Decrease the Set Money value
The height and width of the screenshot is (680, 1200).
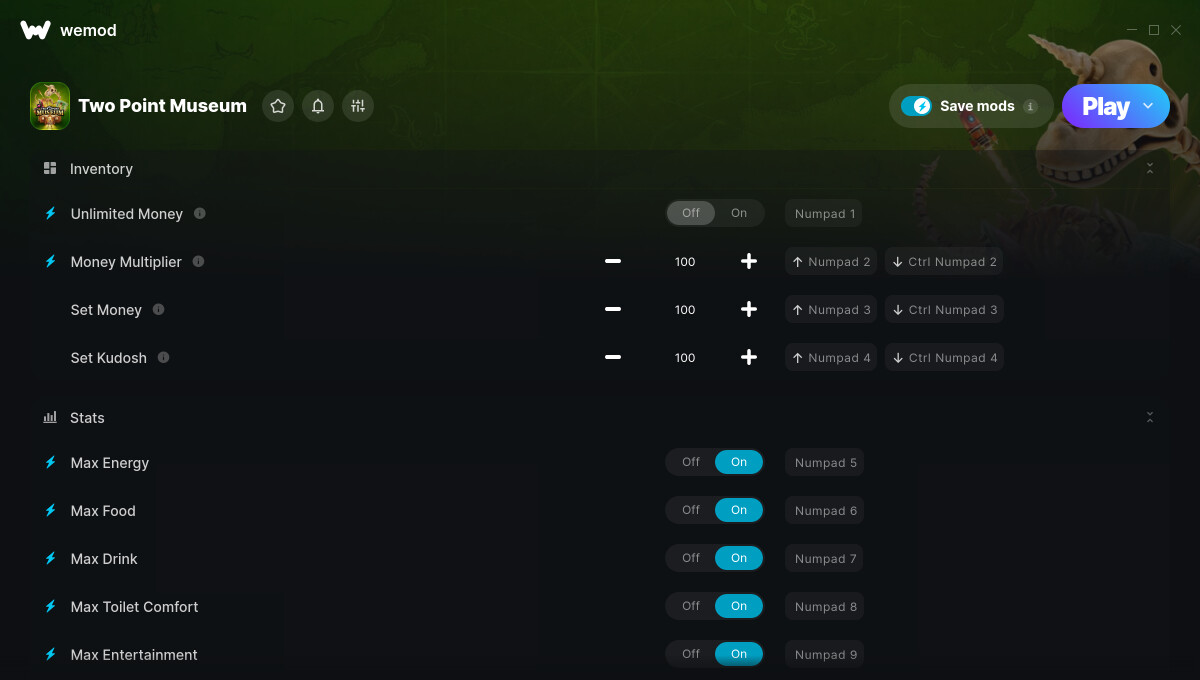point(613,309)
